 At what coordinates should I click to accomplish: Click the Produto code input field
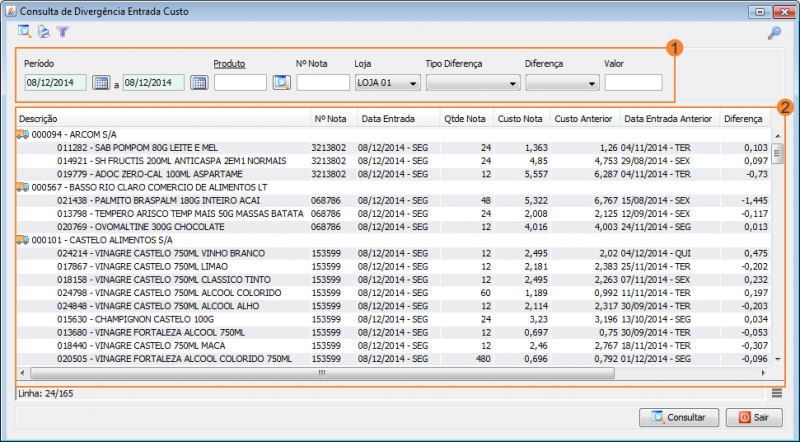pos(240,83)
